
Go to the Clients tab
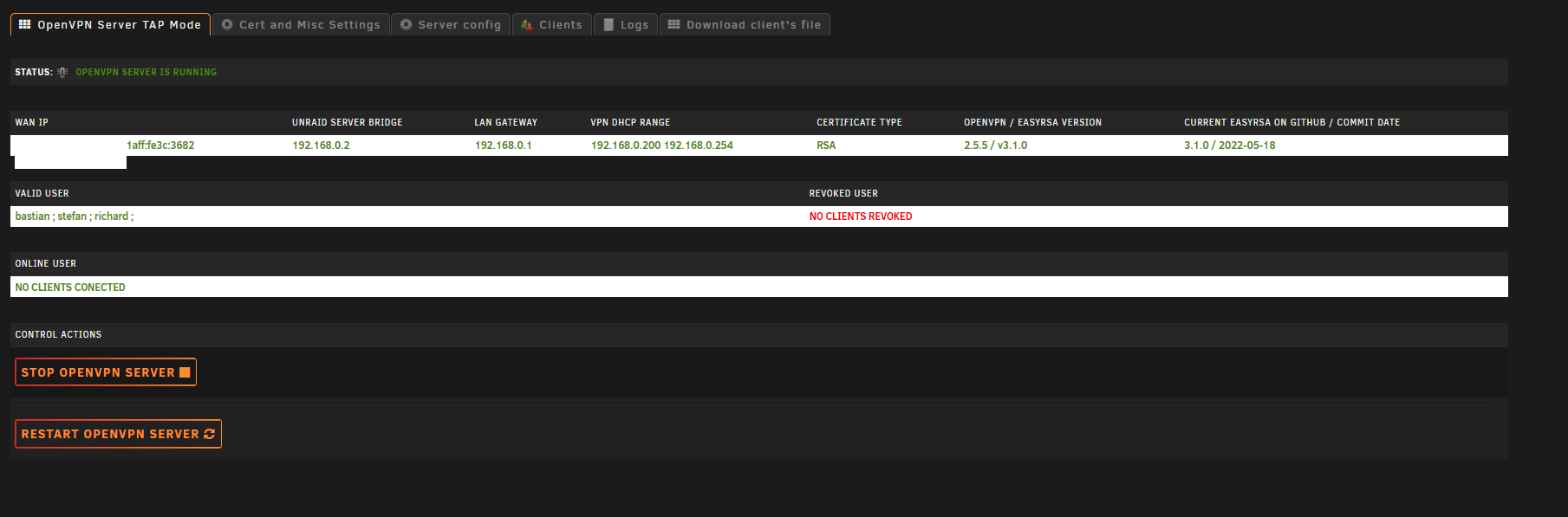tap(552, 24)
